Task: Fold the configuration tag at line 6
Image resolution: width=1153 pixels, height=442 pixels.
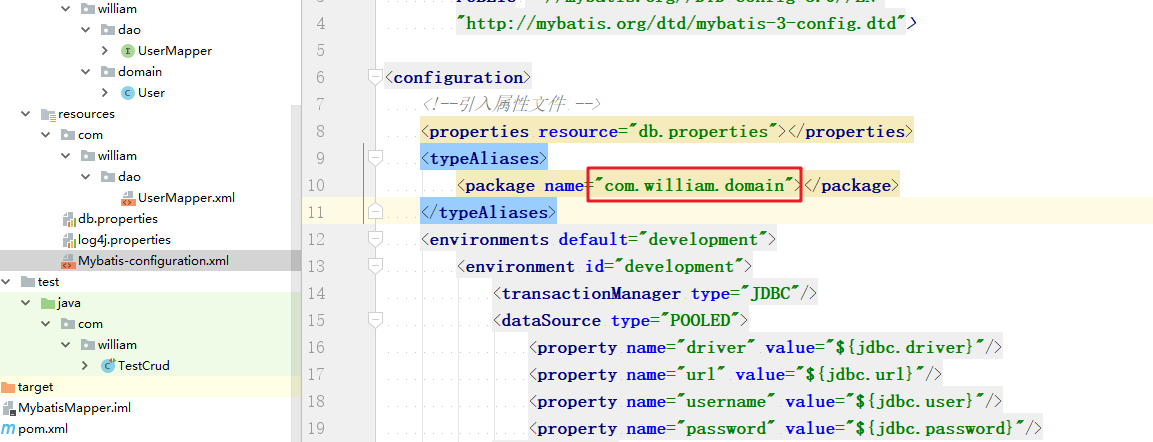Action: click(375, 77)
